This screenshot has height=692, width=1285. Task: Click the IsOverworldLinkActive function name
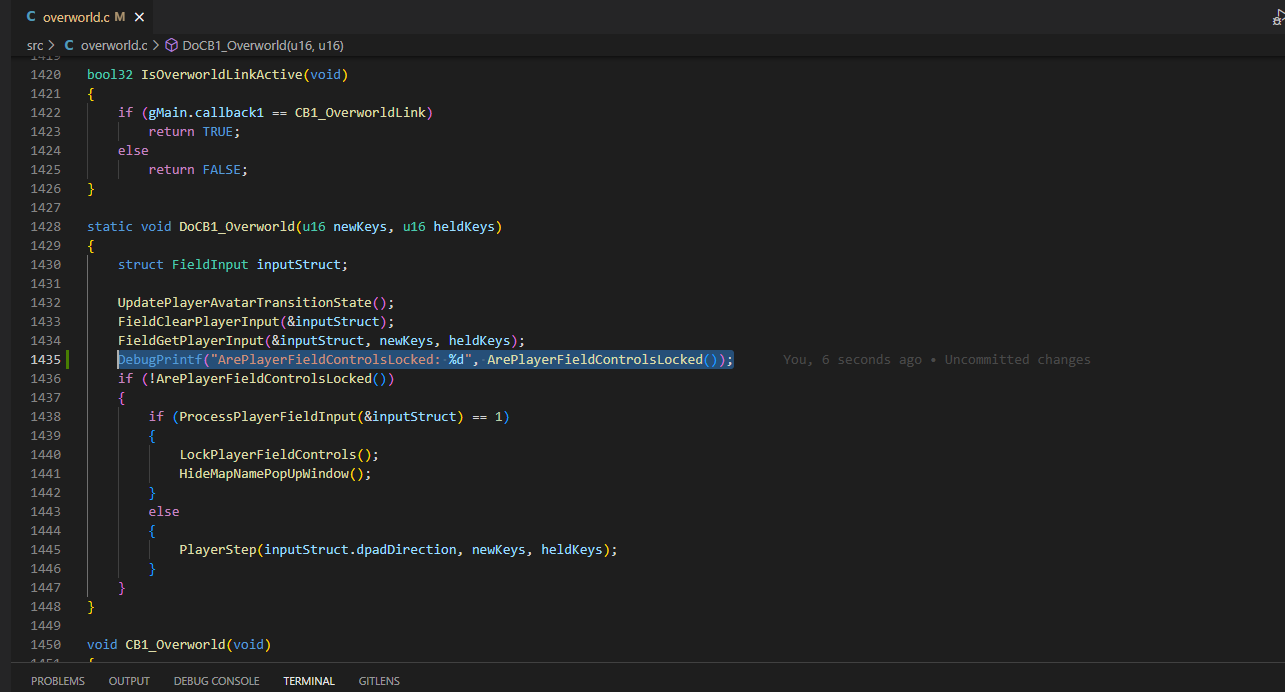(221, 75)
